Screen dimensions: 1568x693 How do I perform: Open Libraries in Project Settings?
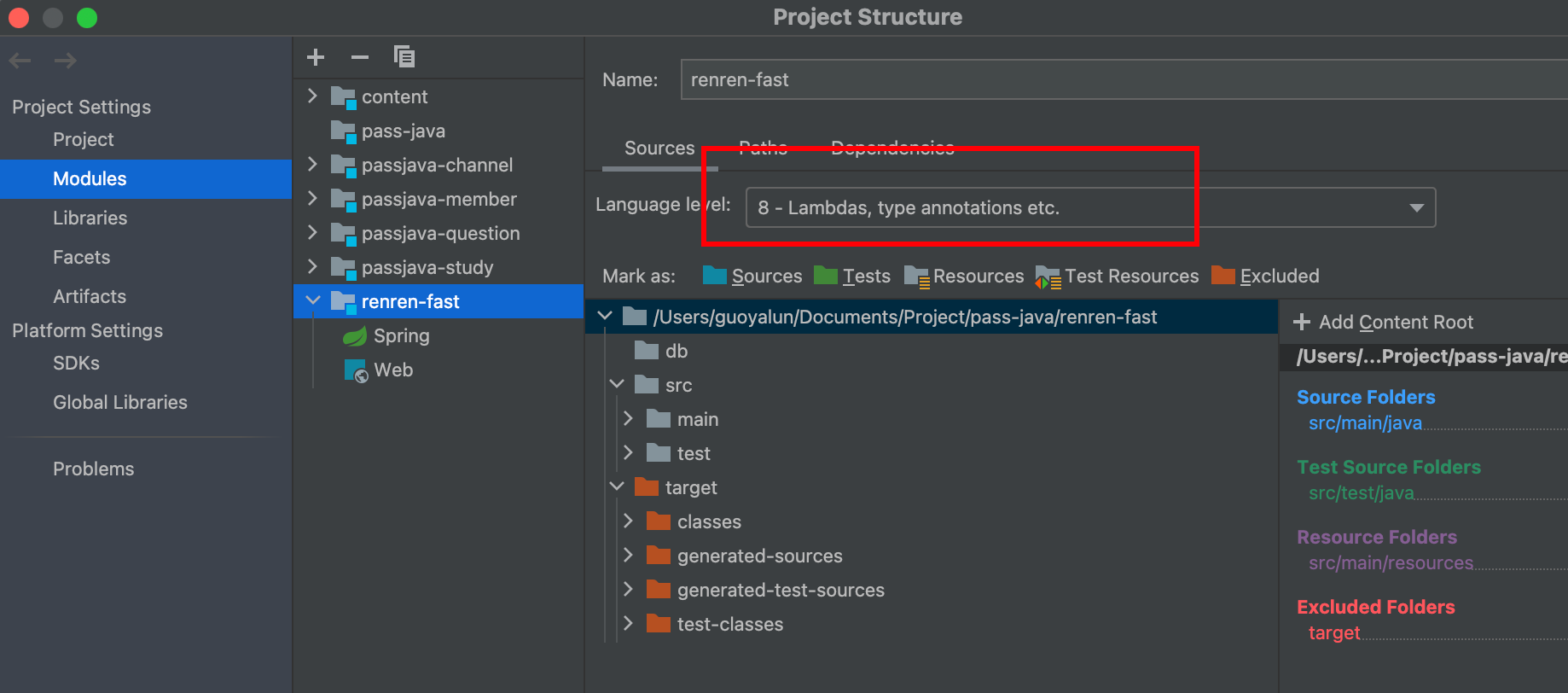pos(90,218)
